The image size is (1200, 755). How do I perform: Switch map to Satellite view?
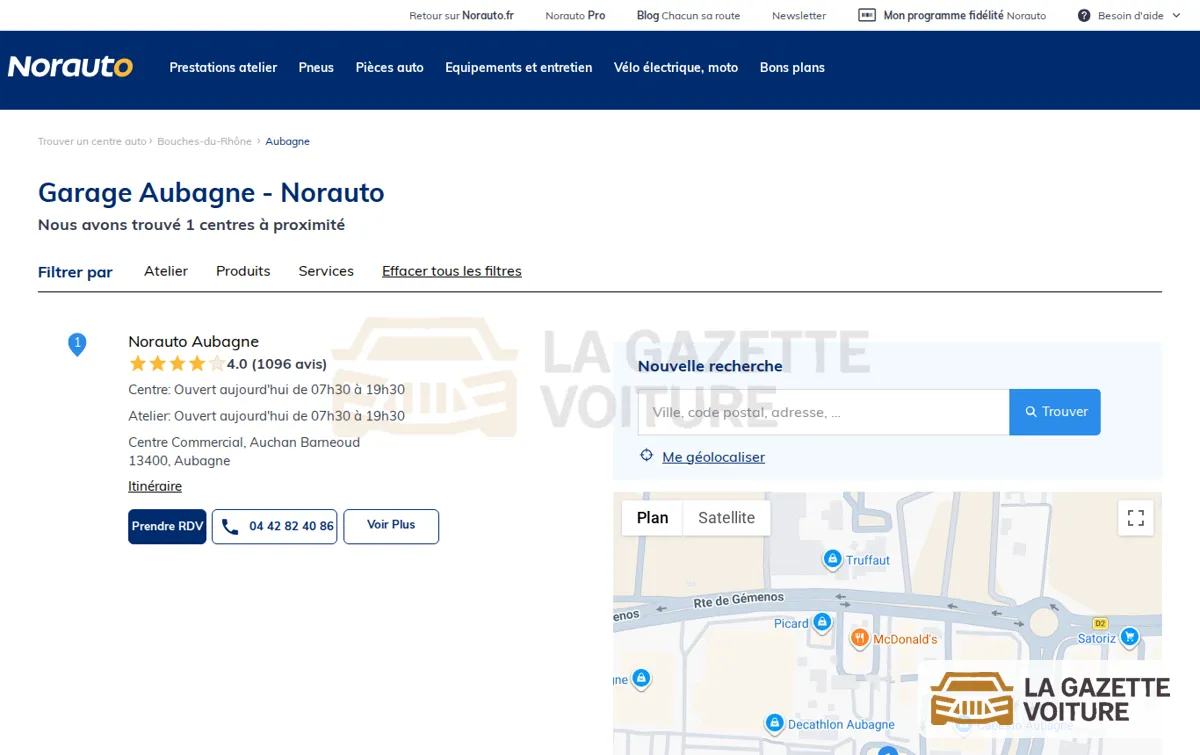point(727,518)
